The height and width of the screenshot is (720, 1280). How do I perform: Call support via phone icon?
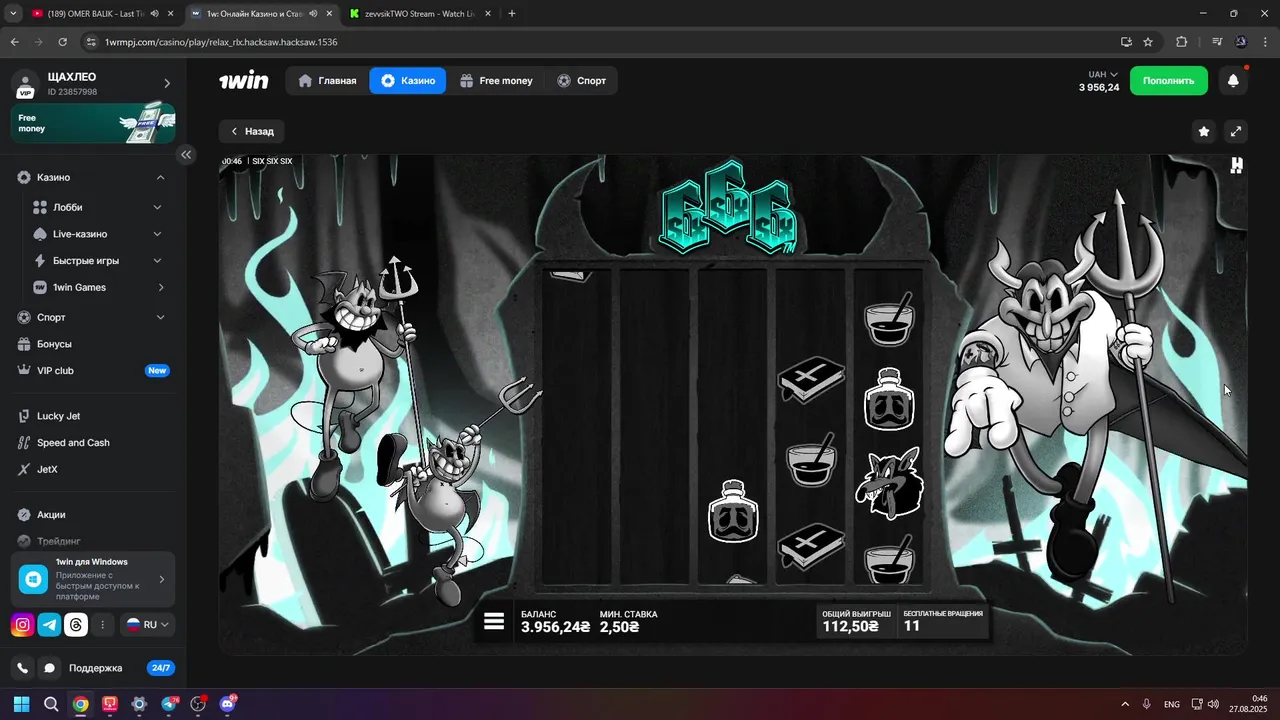tap(22, 668)
